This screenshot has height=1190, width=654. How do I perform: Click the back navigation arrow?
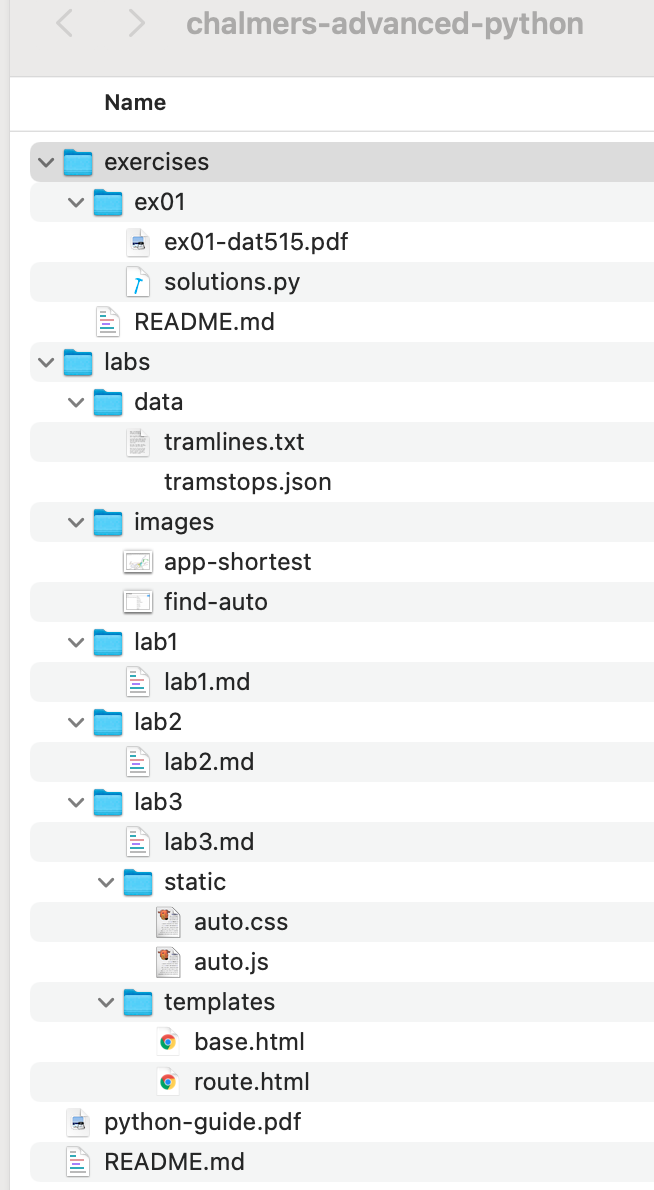click(64, 24)
